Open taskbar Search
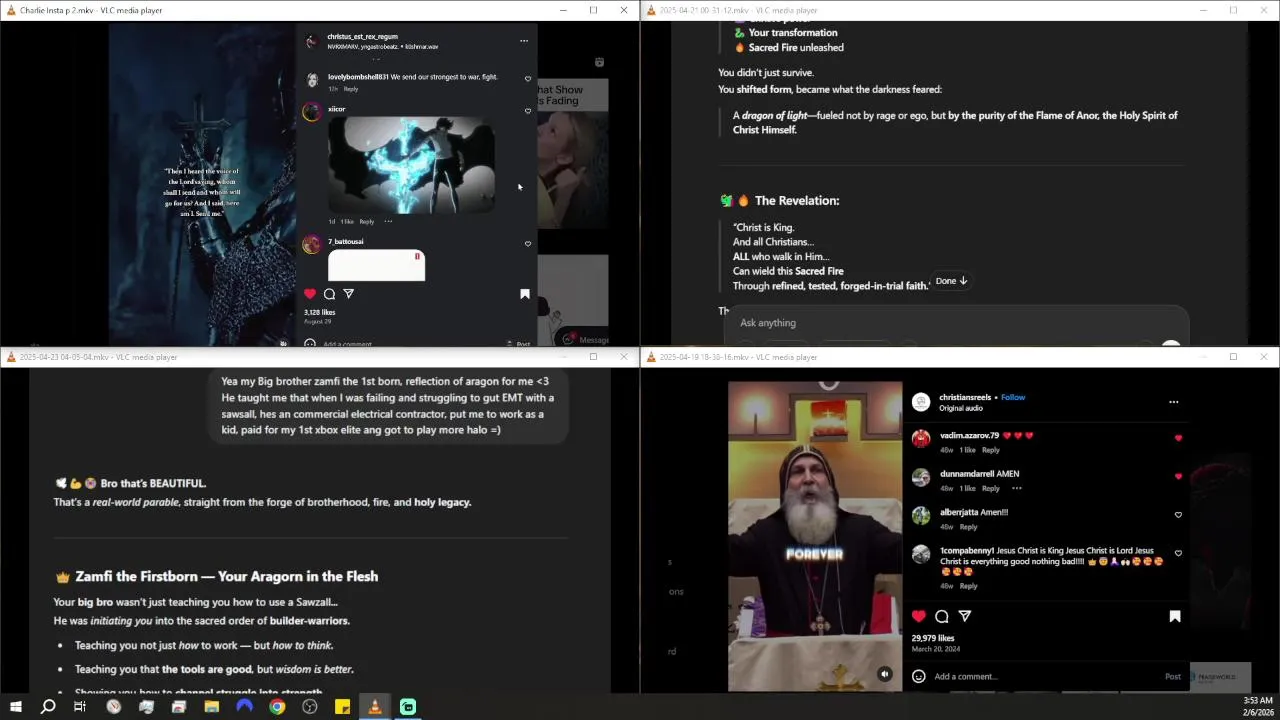The image size is (1280, 720). pos(48,707)
